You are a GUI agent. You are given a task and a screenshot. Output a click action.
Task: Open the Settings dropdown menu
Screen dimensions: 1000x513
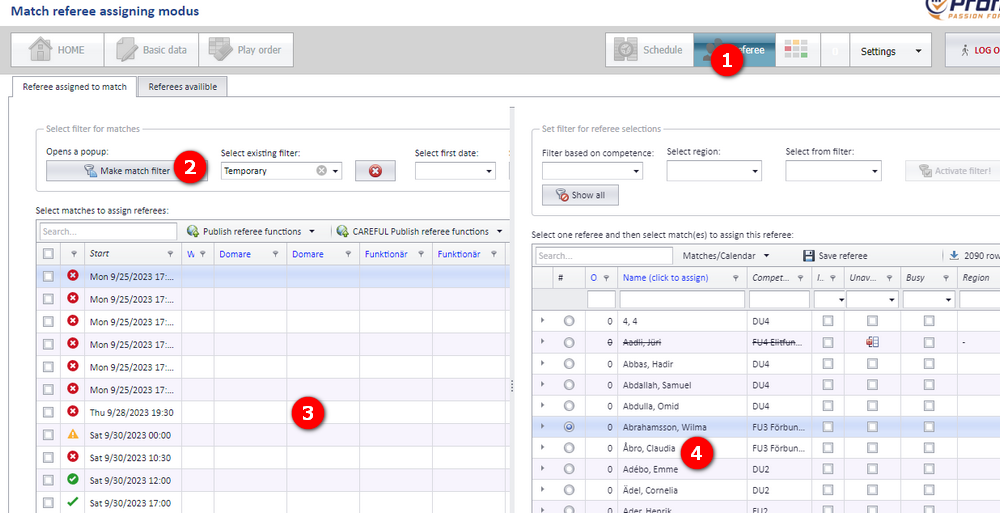tap(890, 51)
